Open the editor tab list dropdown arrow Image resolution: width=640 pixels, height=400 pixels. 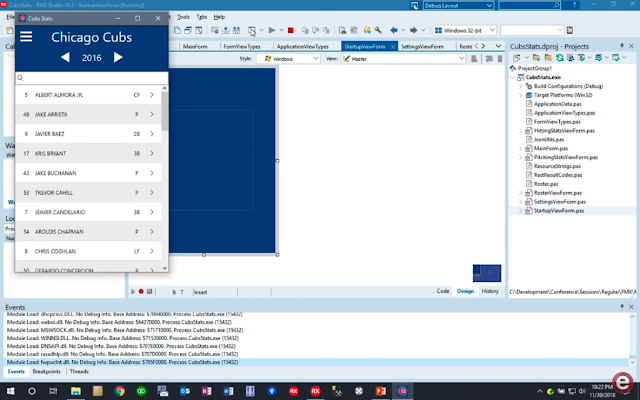coord(498,46)
